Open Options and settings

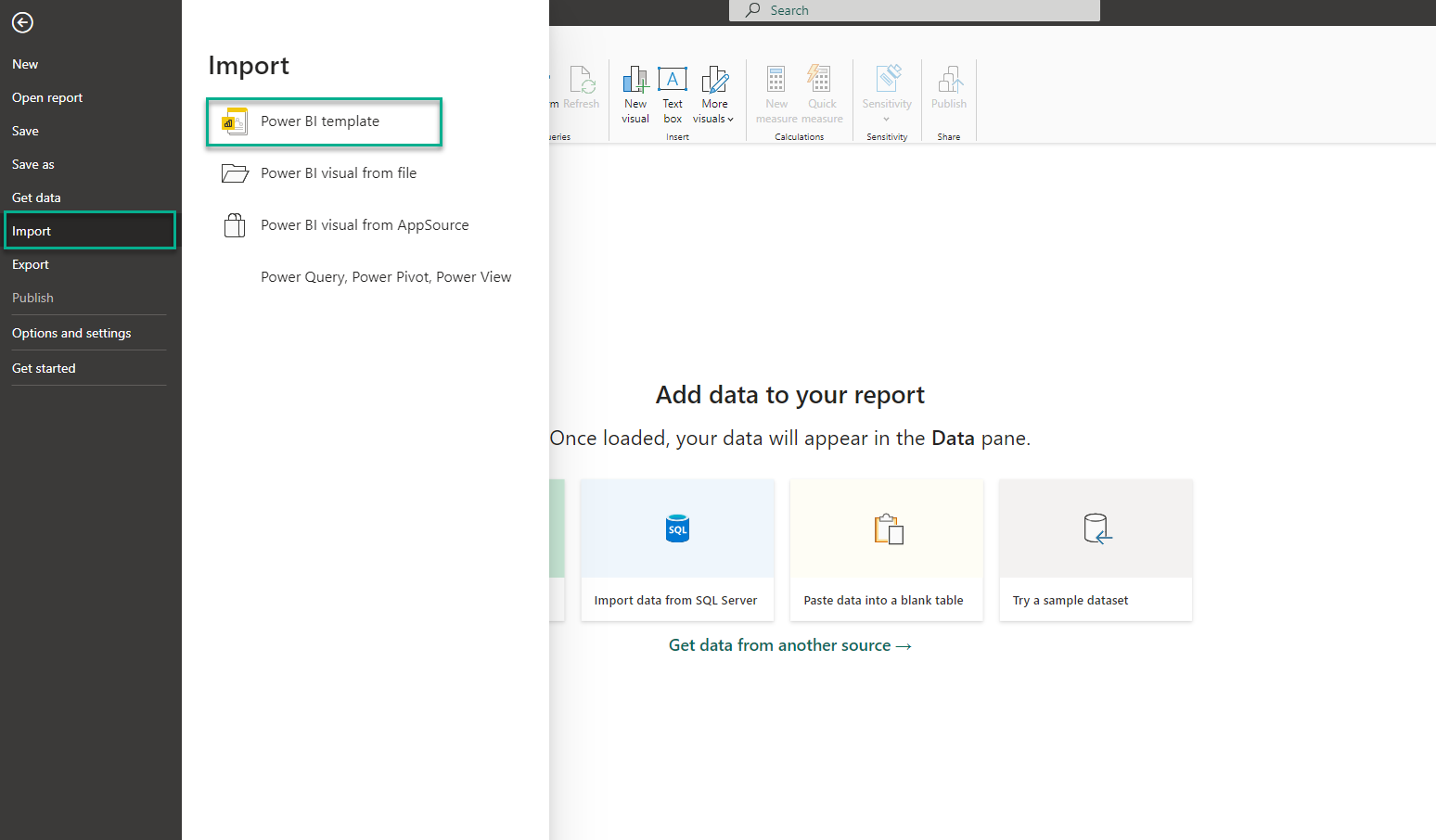click(71, 333)
